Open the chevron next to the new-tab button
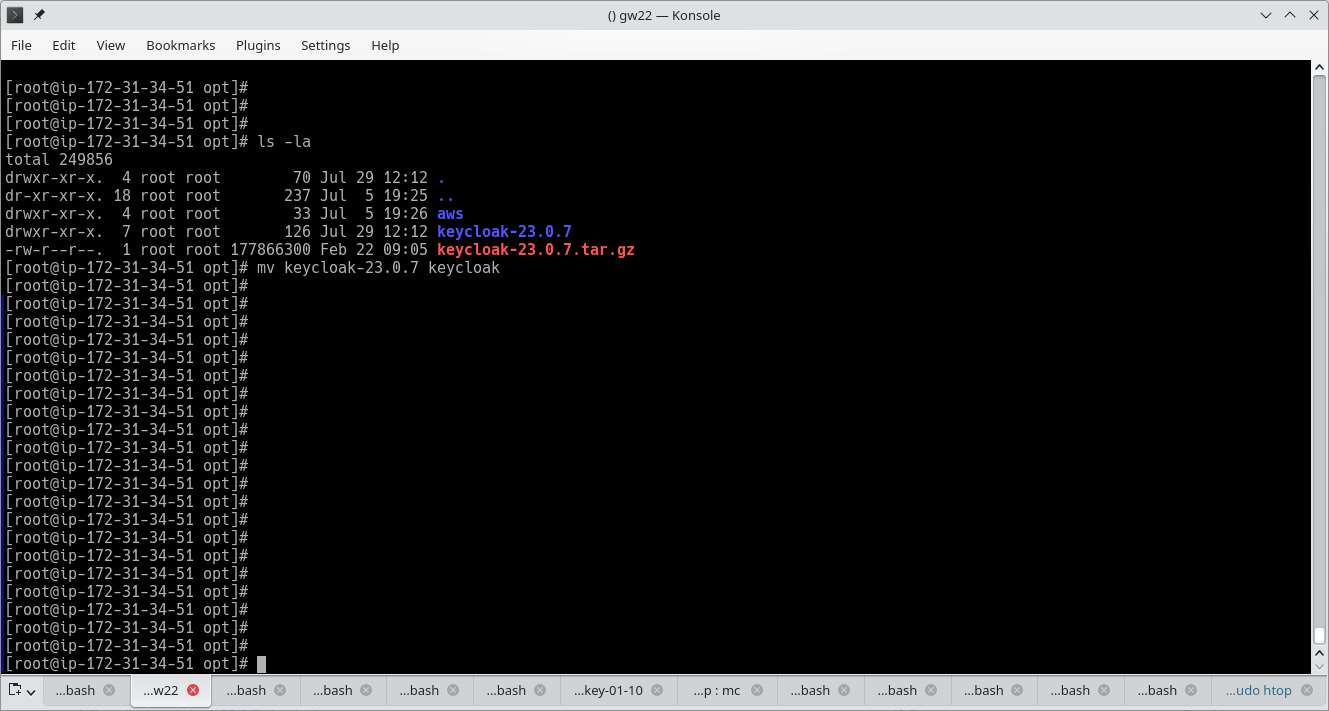The image size is (1329, 711). pos(30,693)
